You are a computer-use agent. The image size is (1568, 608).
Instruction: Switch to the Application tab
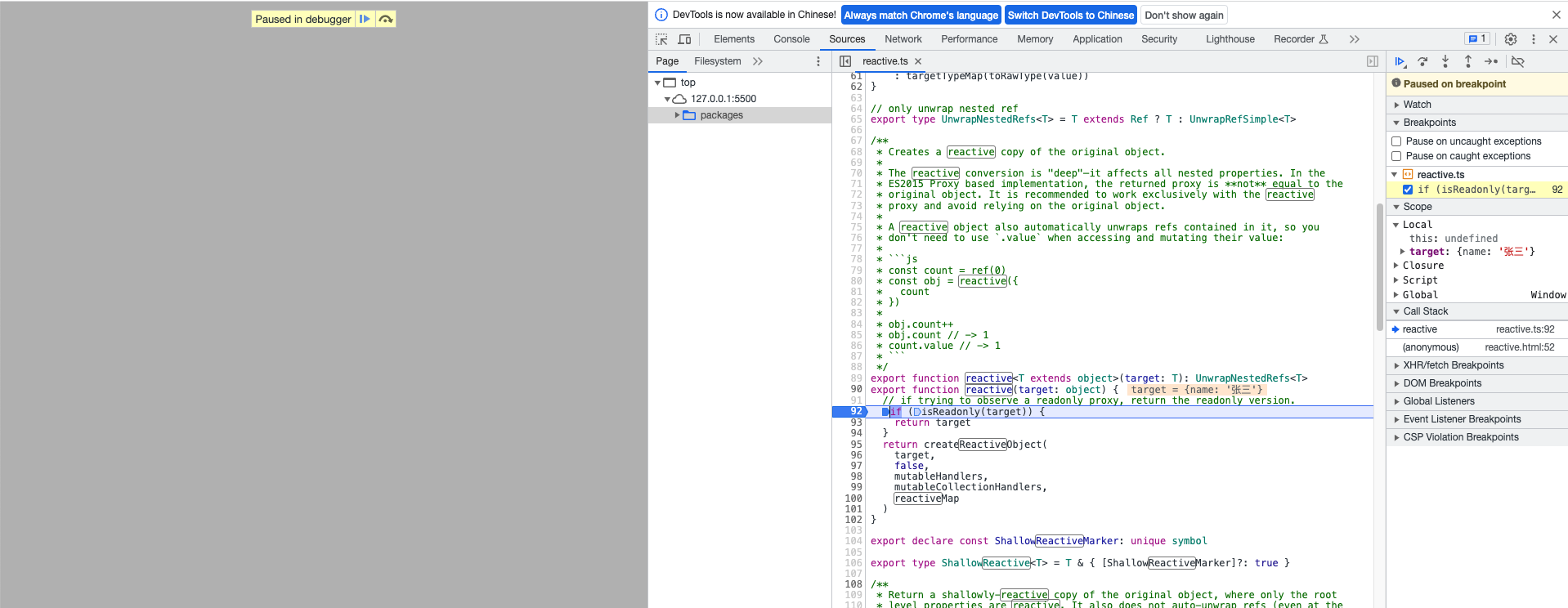(1097, 39)
